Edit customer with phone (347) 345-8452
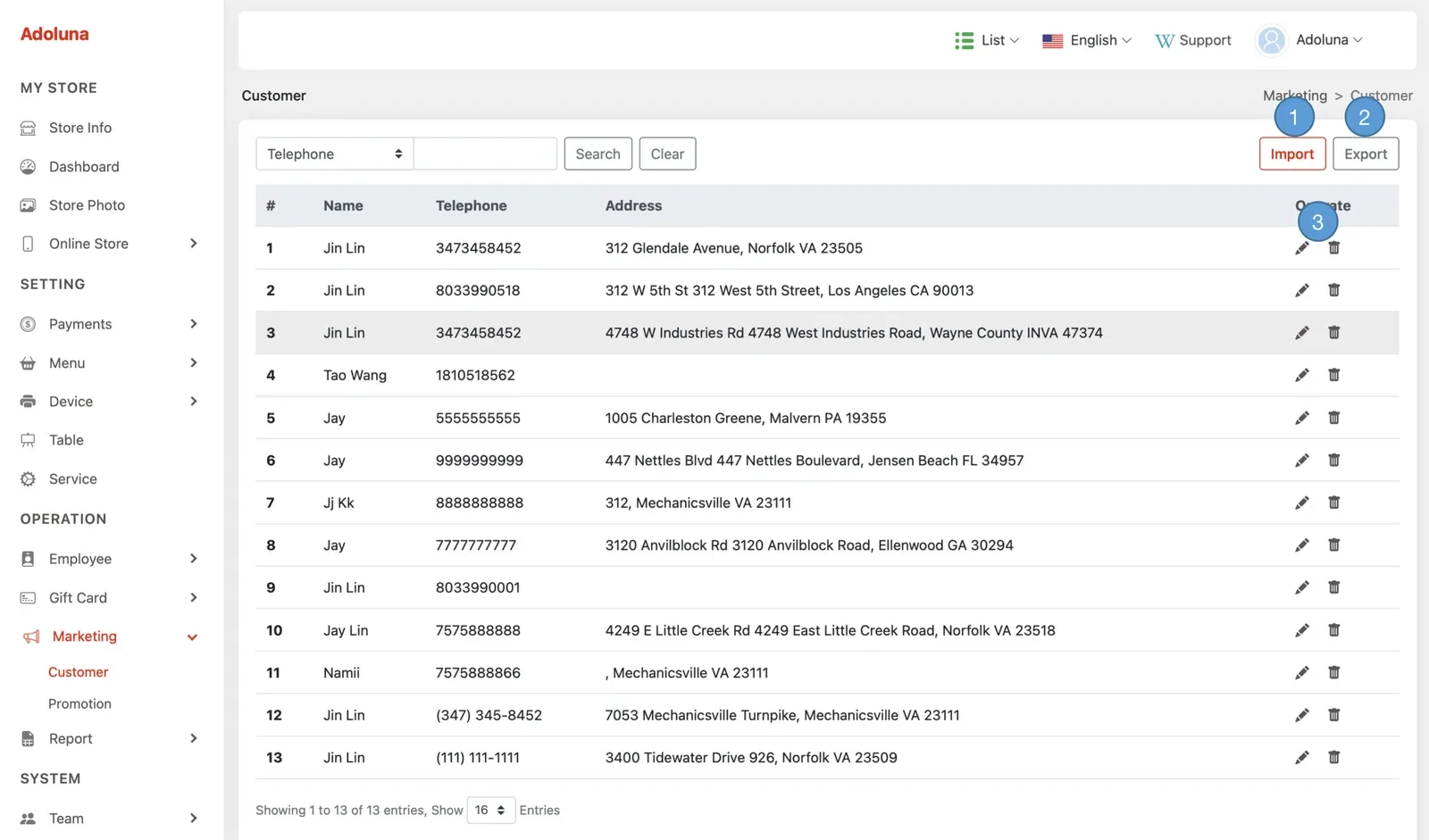Image resolution: width=1429 pixels, height=840 pixels. 1302,715
